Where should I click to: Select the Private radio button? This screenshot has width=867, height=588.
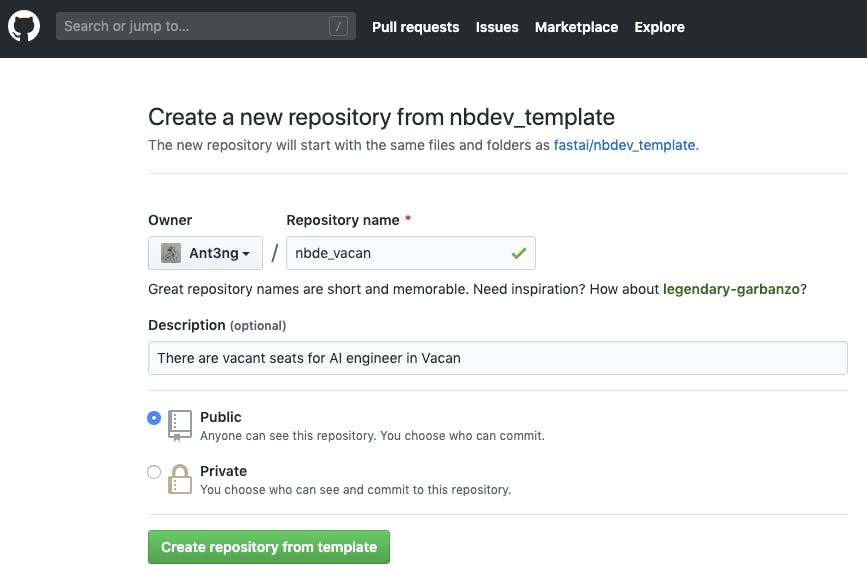(154, 472)
